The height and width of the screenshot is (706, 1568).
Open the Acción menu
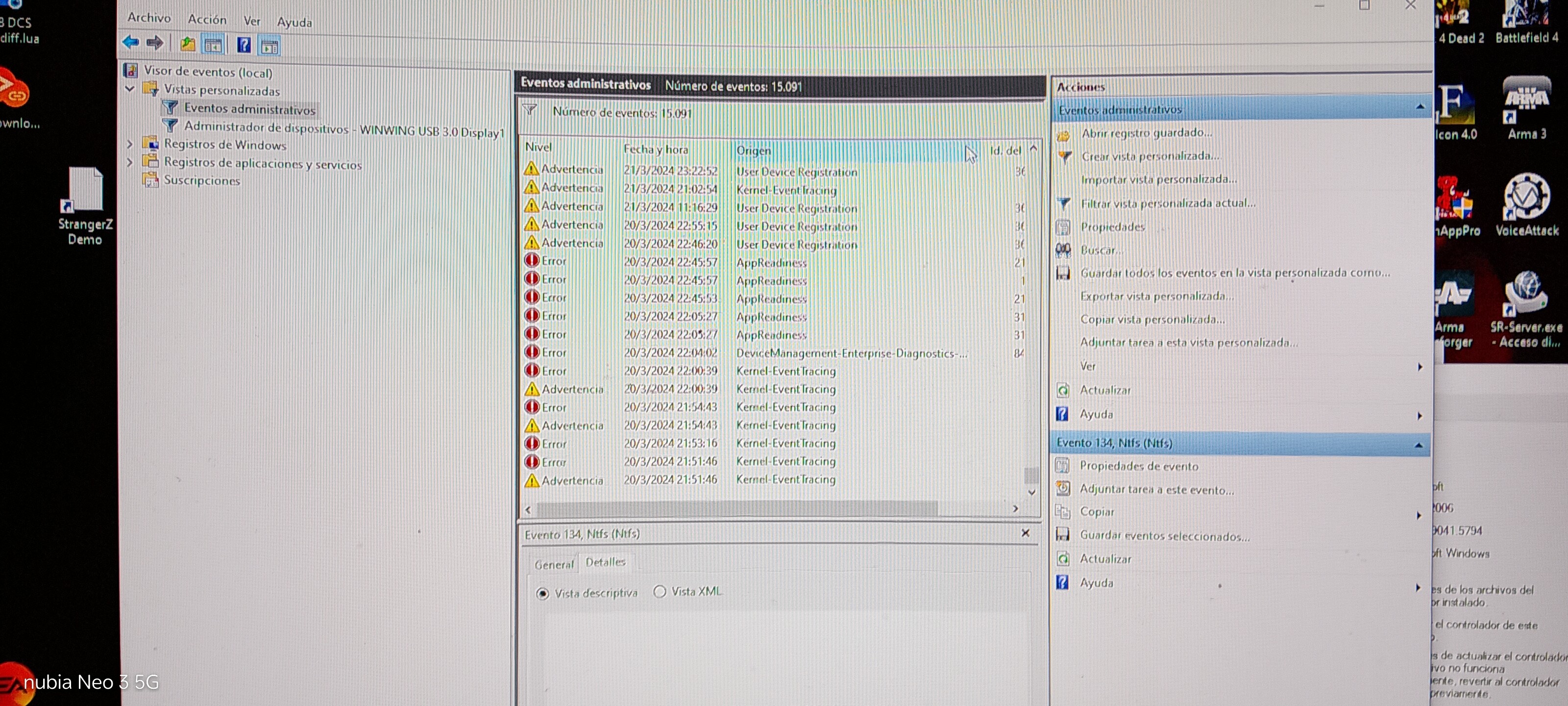[207, 20]
